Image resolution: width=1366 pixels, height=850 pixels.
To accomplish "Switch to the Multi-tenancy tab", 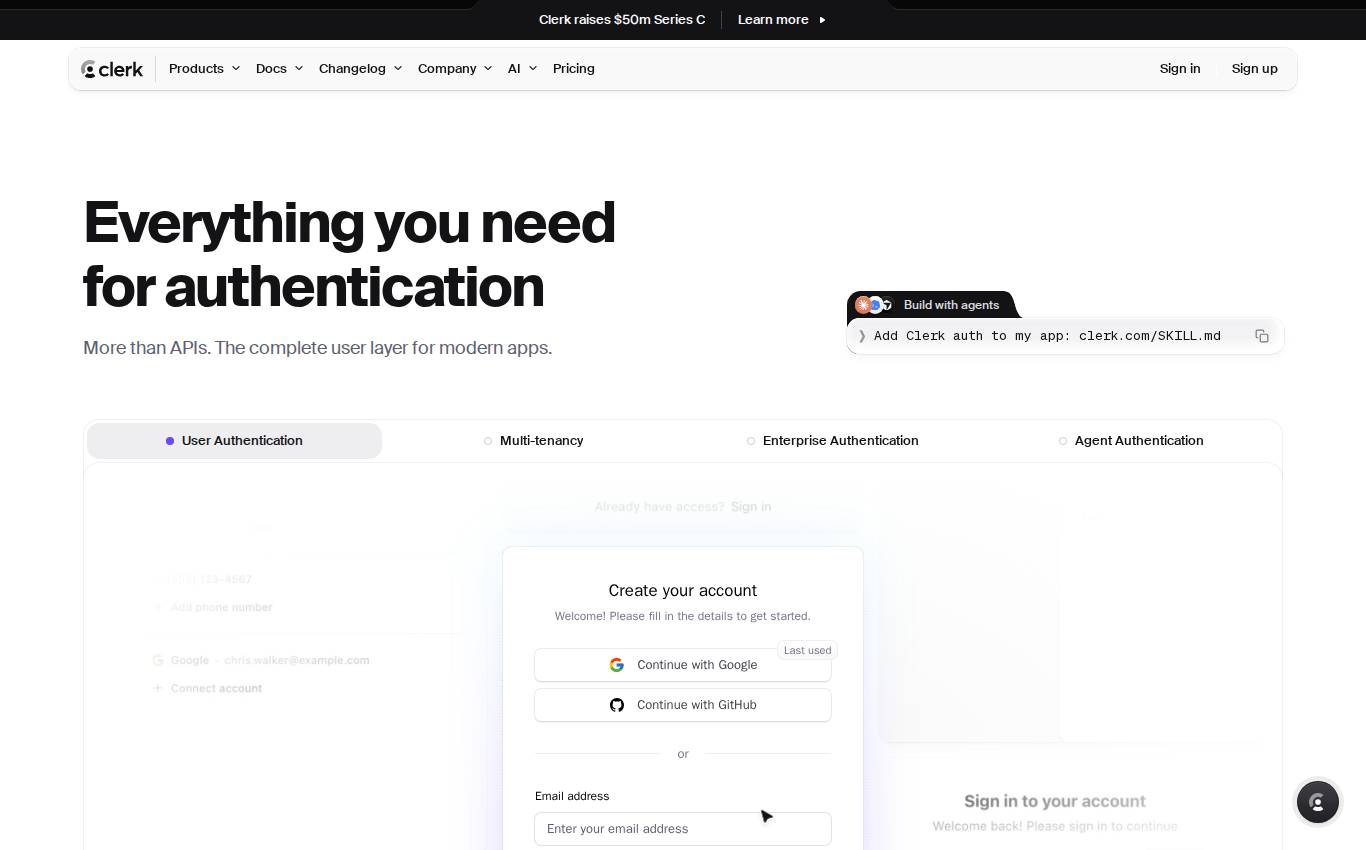I will pos(533,441).
